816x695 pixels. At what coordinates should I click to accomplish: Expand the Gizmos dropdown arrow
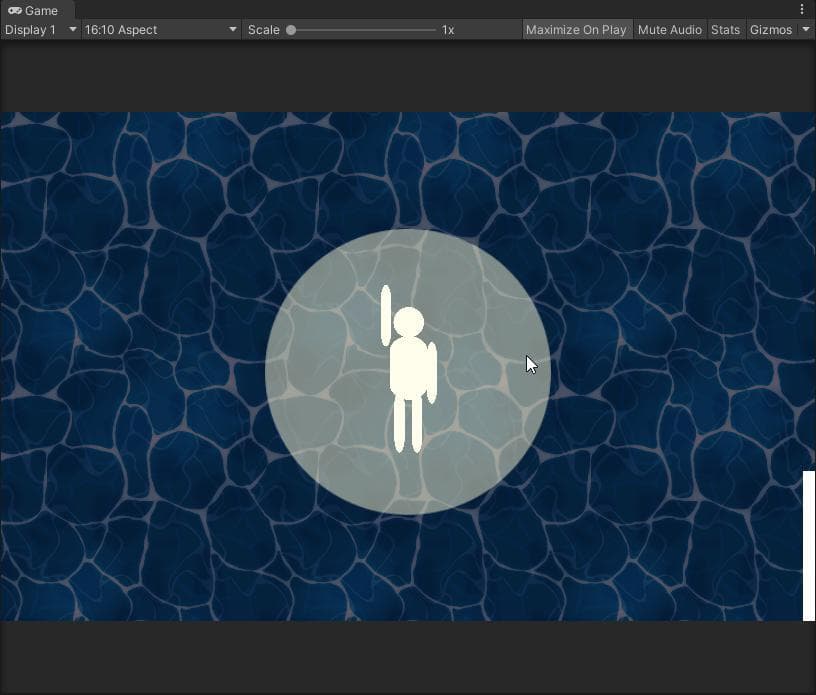[806, 30]
